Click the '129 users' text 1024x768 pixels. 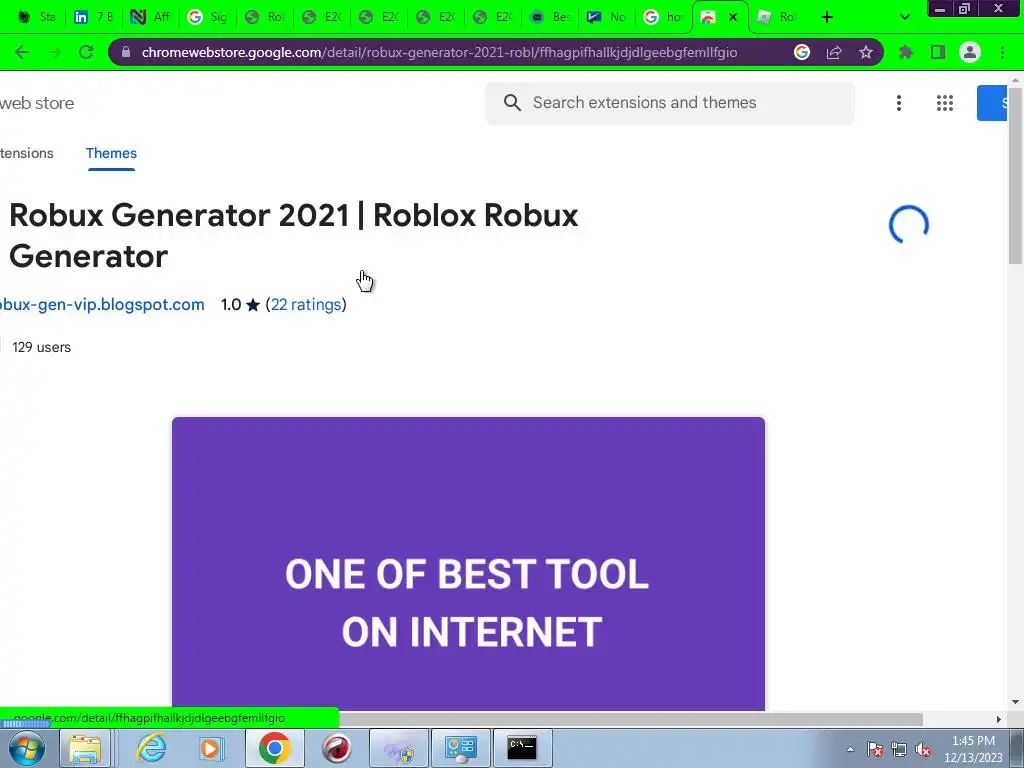pos(41,347)
